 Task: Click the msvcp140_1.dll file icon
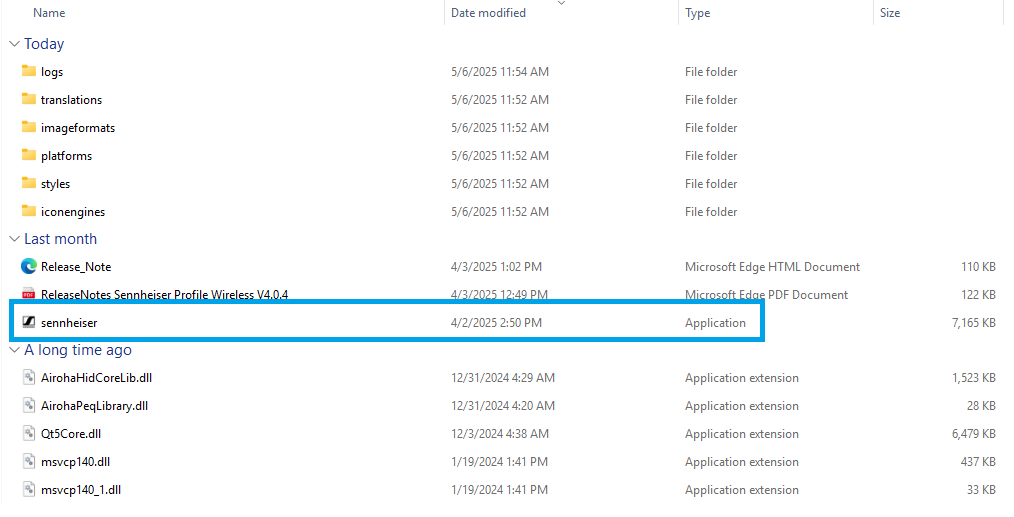pyautogui.click(x=29, y=490)
